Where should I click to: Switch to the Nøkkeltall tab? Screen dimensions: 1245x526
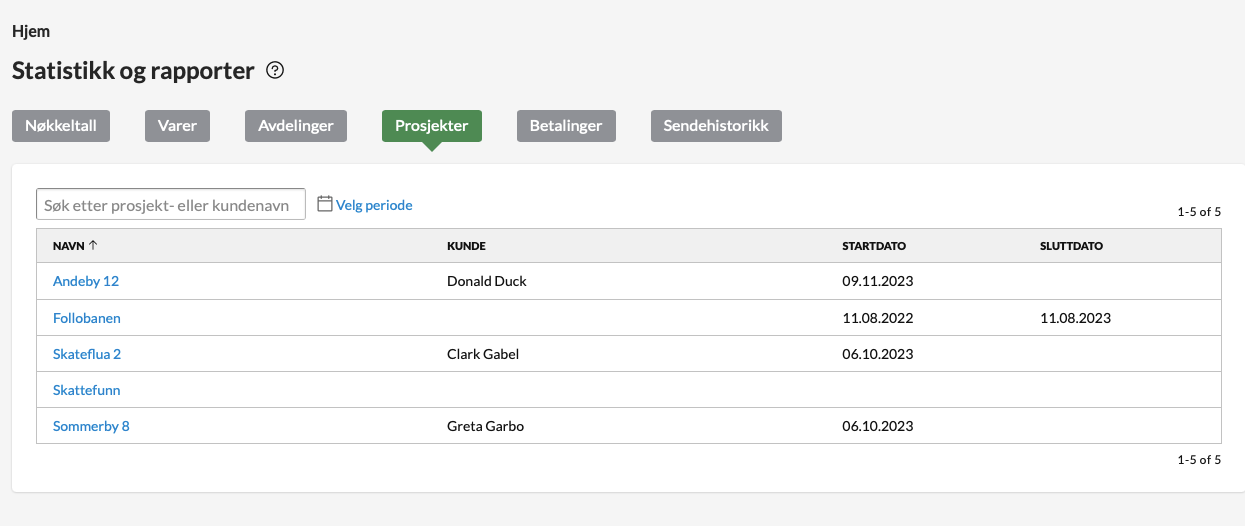click(x=61, y=127)
